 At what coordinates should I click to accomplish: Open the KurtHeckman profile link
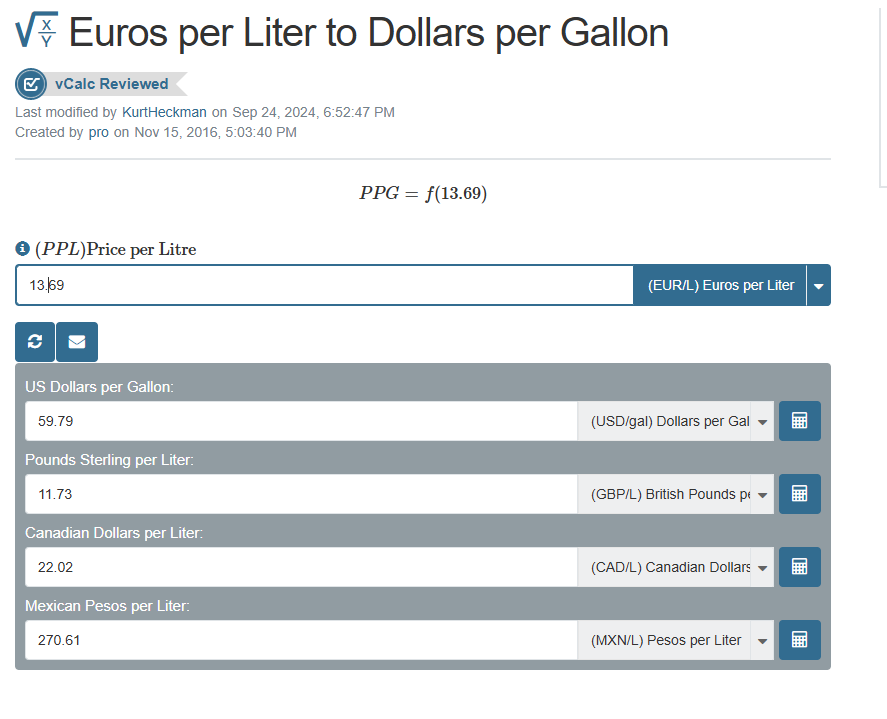[164, 112]
